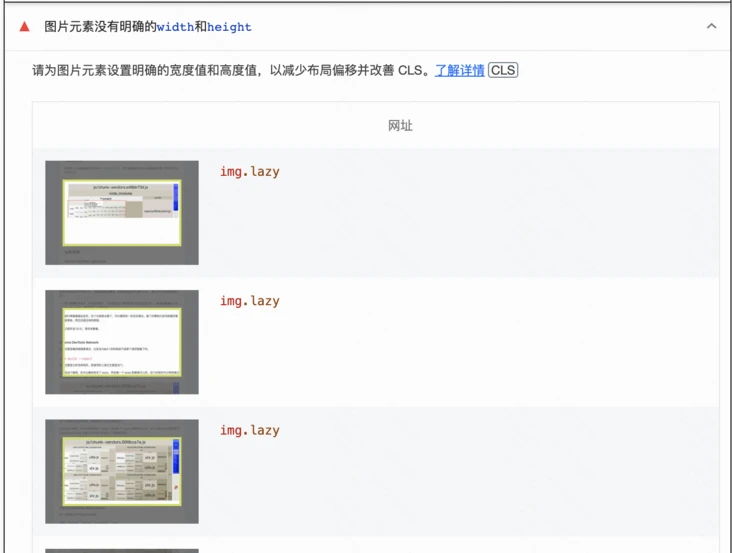Click the 网址 column header

(x=400, y=126)
